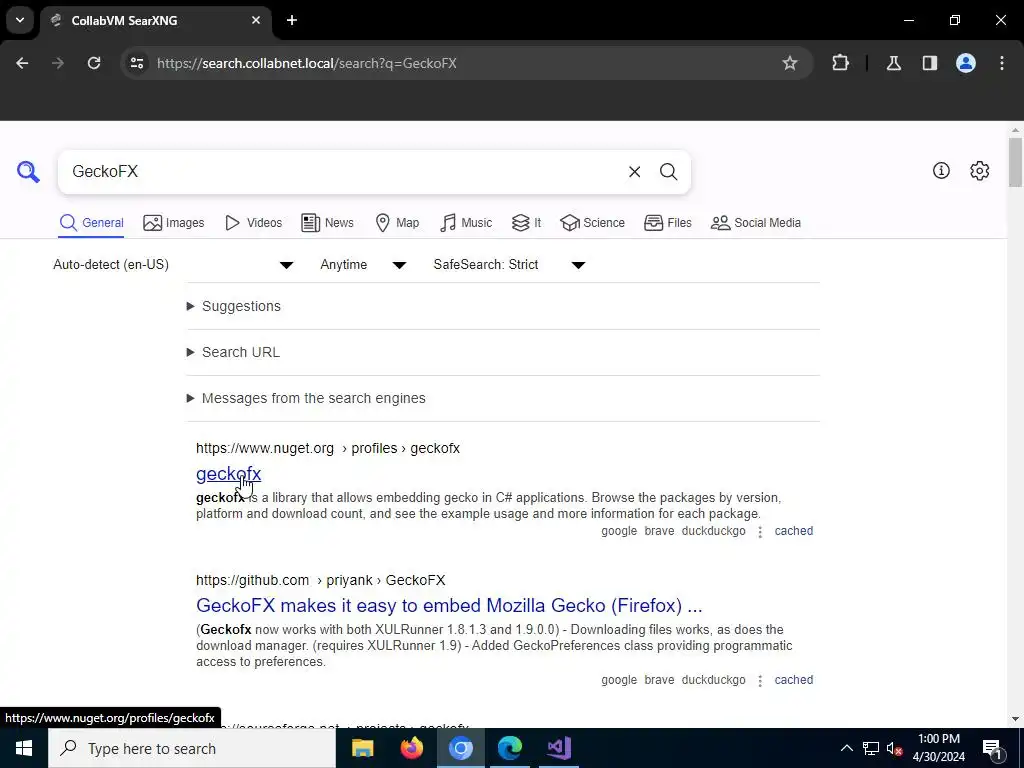
Task: Bookmark this page with the star icon
Action: click(790, 63)
